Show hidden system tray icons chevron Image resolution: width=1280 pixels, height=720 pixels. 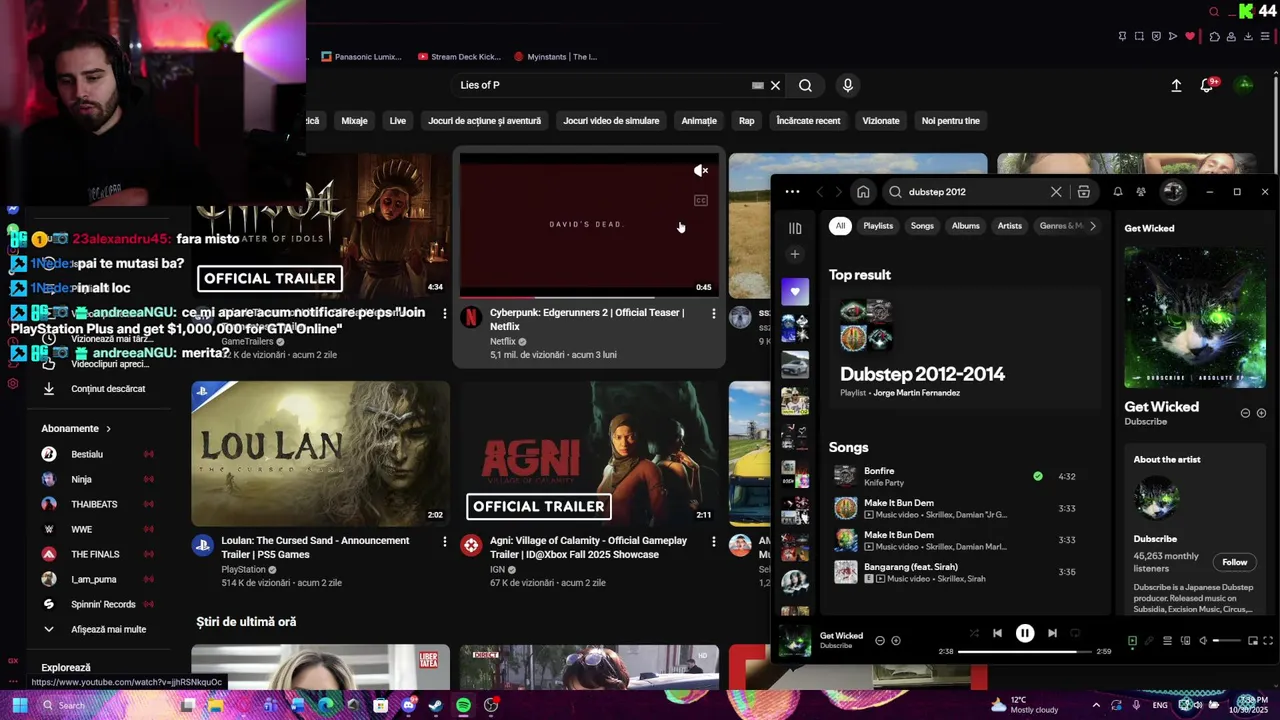[x=1096, y=705]
